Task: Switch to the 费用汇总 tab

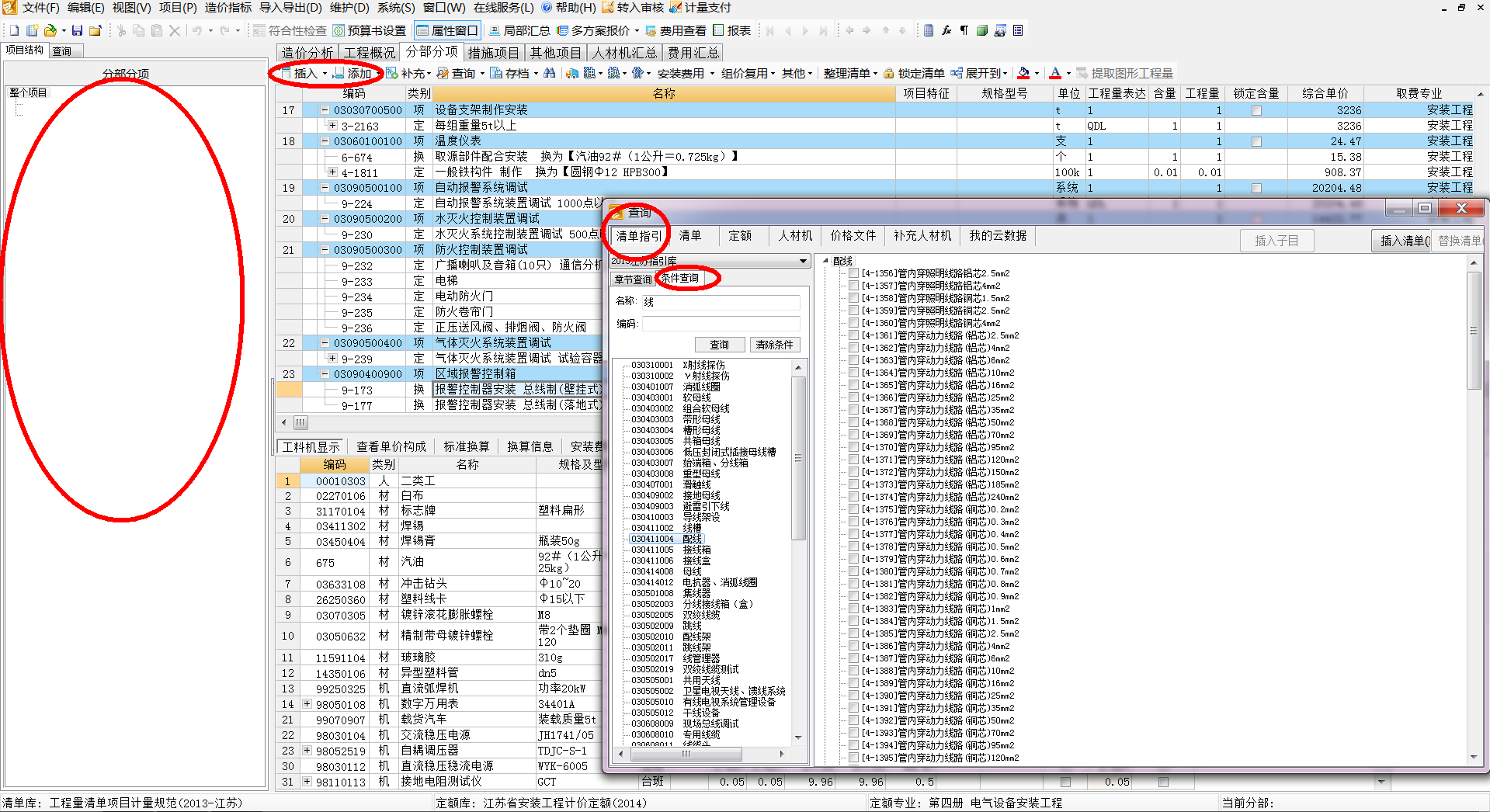Action: (693, 53)
